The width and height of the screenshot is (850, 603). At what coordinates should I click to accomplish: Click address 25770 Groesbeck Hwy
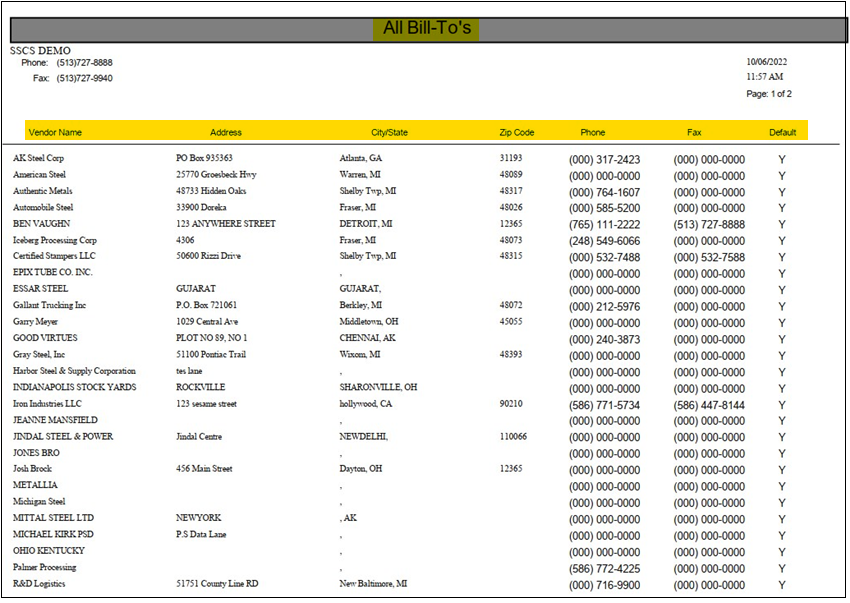(216, 174)
